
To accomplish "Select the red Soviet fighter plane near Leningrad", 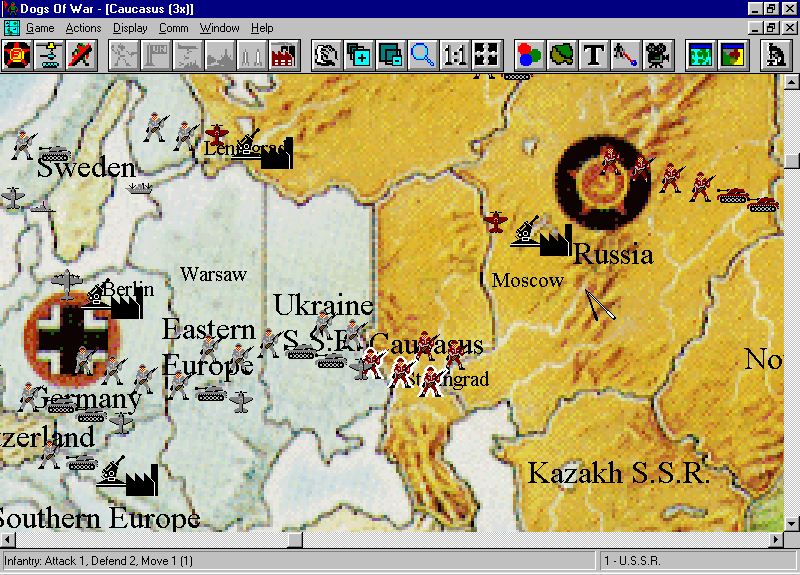I will pos(217,134).
